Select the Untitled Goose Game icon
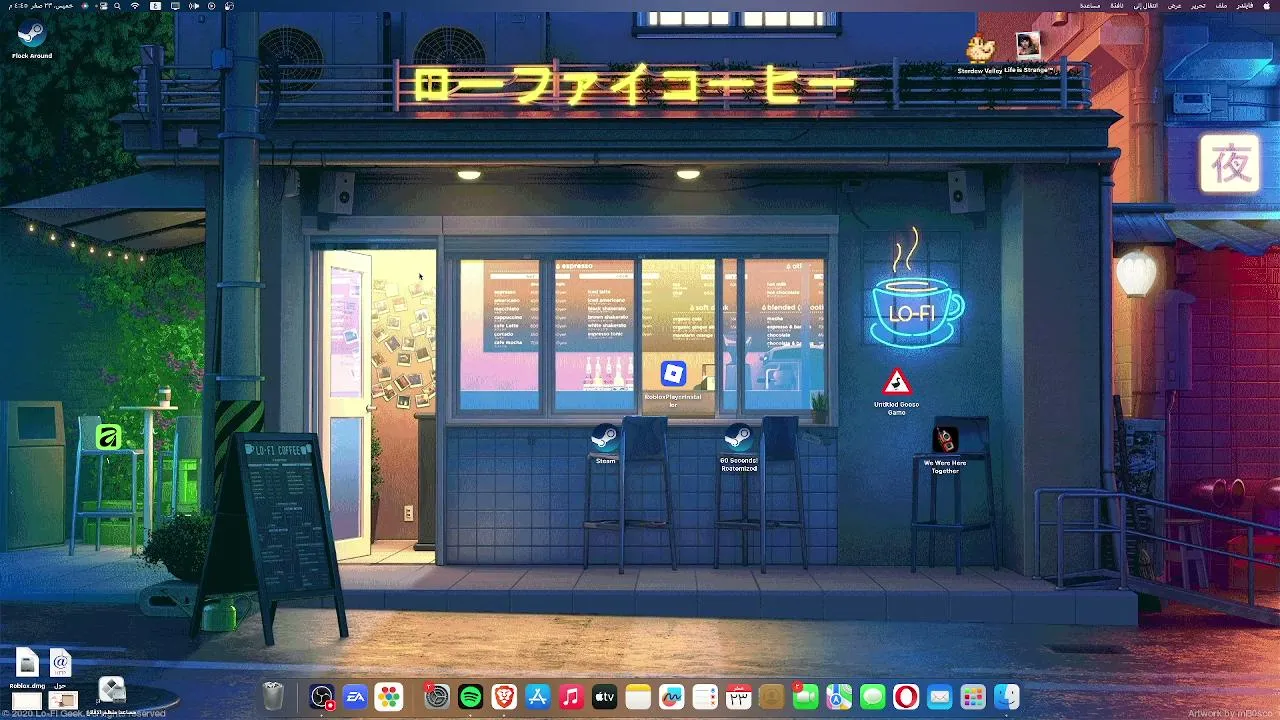 pyautogui.click(x=896, y=382)
